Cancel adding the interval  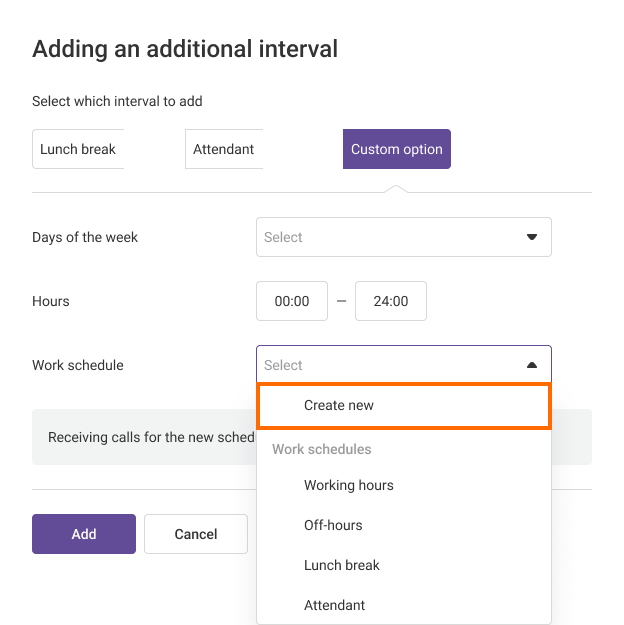pyautogui.click(x=196, y=534)
